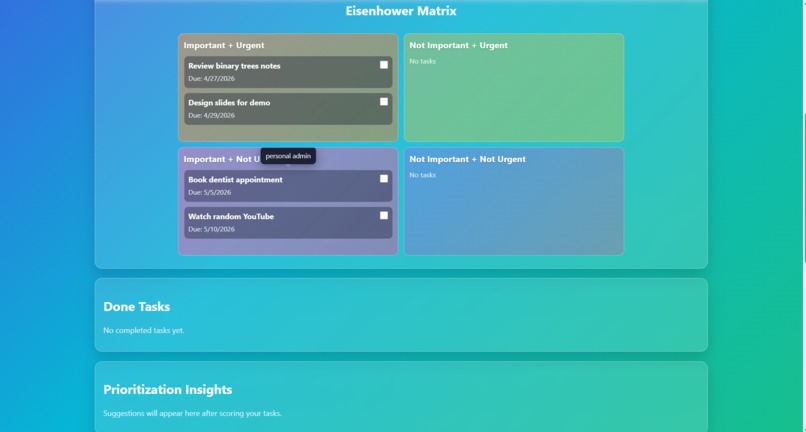This screenshot has width=806, height=432.
Task: Click Not Important + Not Urgent heading
Action: tap(468, 159)
